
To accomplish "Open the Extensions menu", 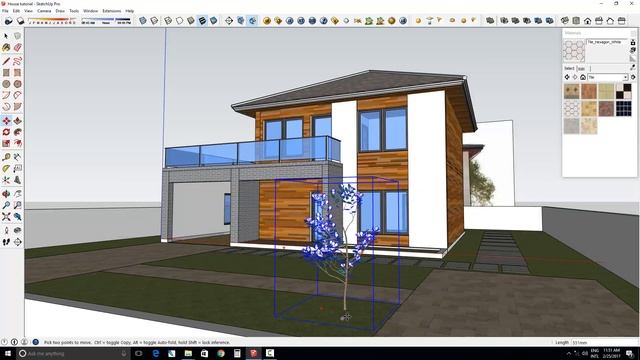I will [x=111, y=11].
